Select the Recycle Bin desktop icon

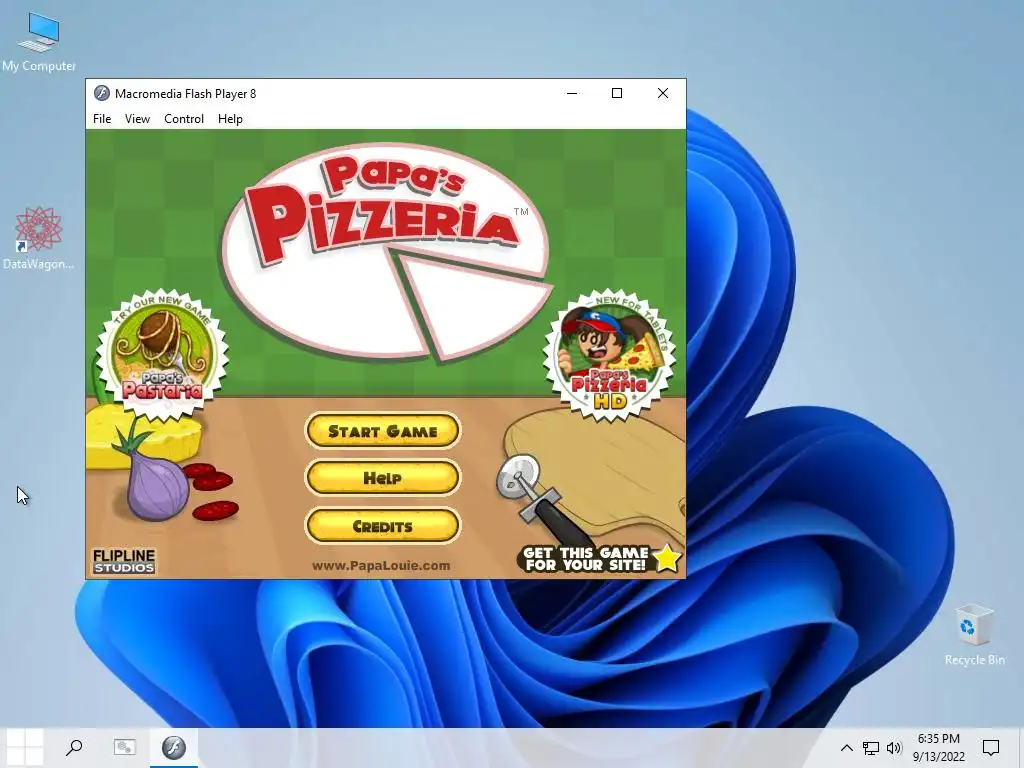974,635
